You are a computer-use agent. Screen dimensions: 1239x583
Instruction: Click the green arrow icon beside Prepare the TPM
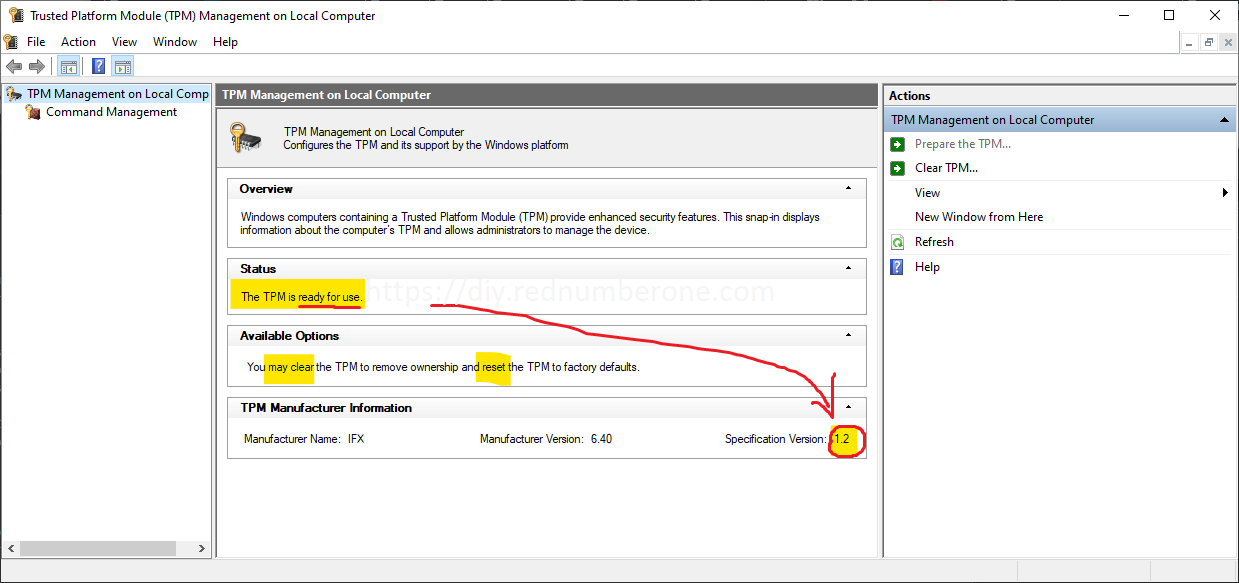(x=897, y=144)
